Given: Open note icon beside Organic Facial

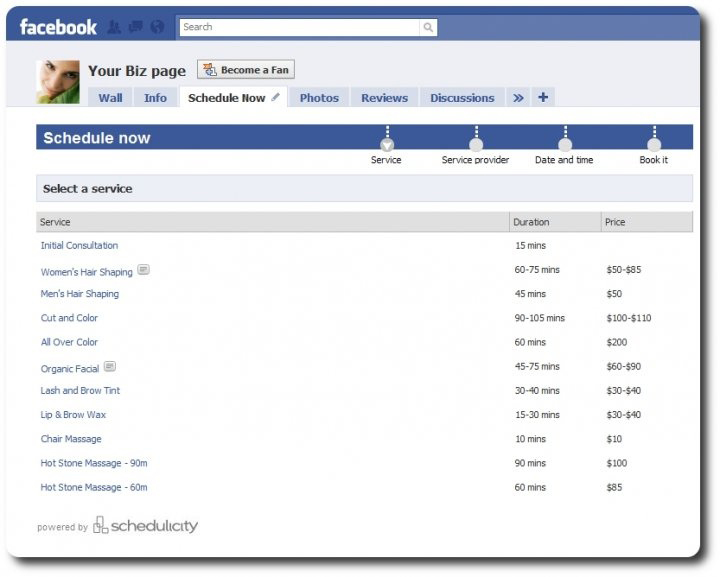Looking at the screenshot, I should pyautogui.click(x=110, y=366).
